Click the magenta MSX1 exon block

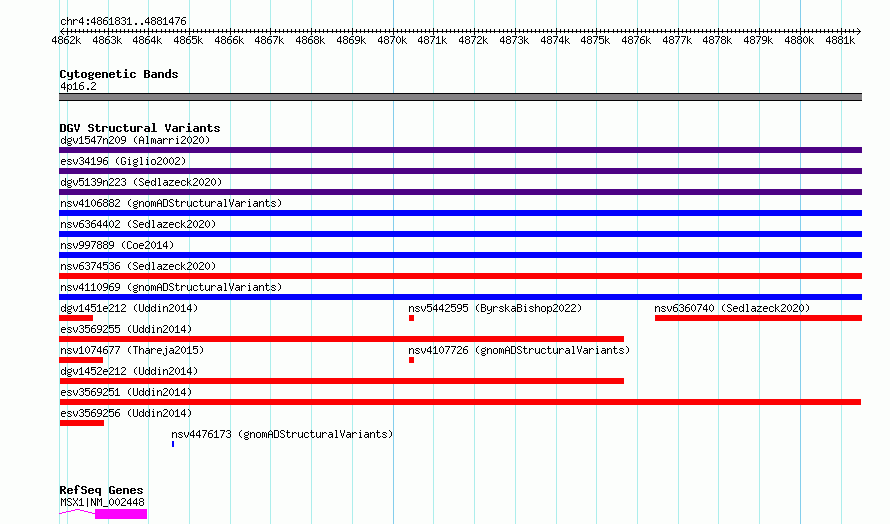(x=121, y=514)
